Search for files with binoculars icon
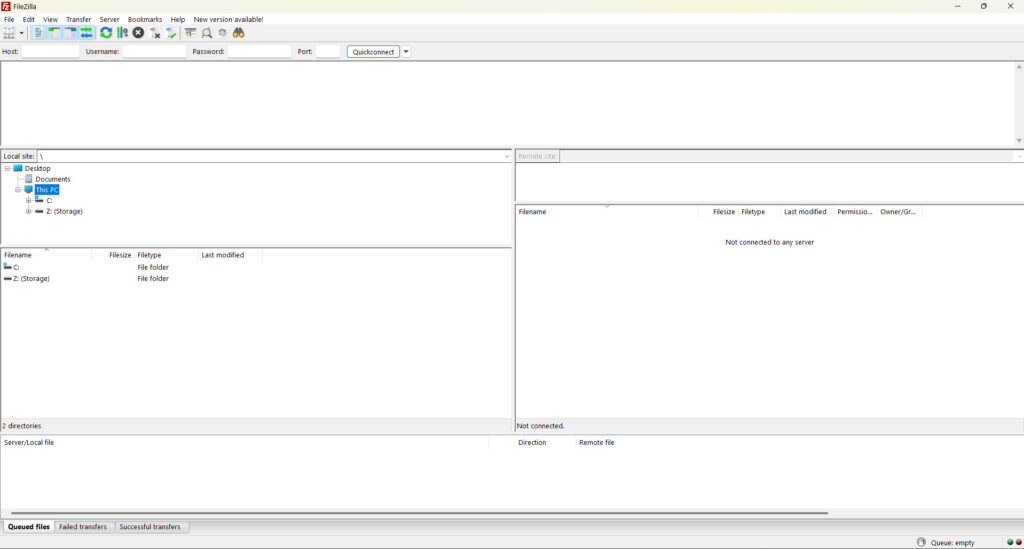Viewport: 1024px width, 549px height. [x=238, y=33]
